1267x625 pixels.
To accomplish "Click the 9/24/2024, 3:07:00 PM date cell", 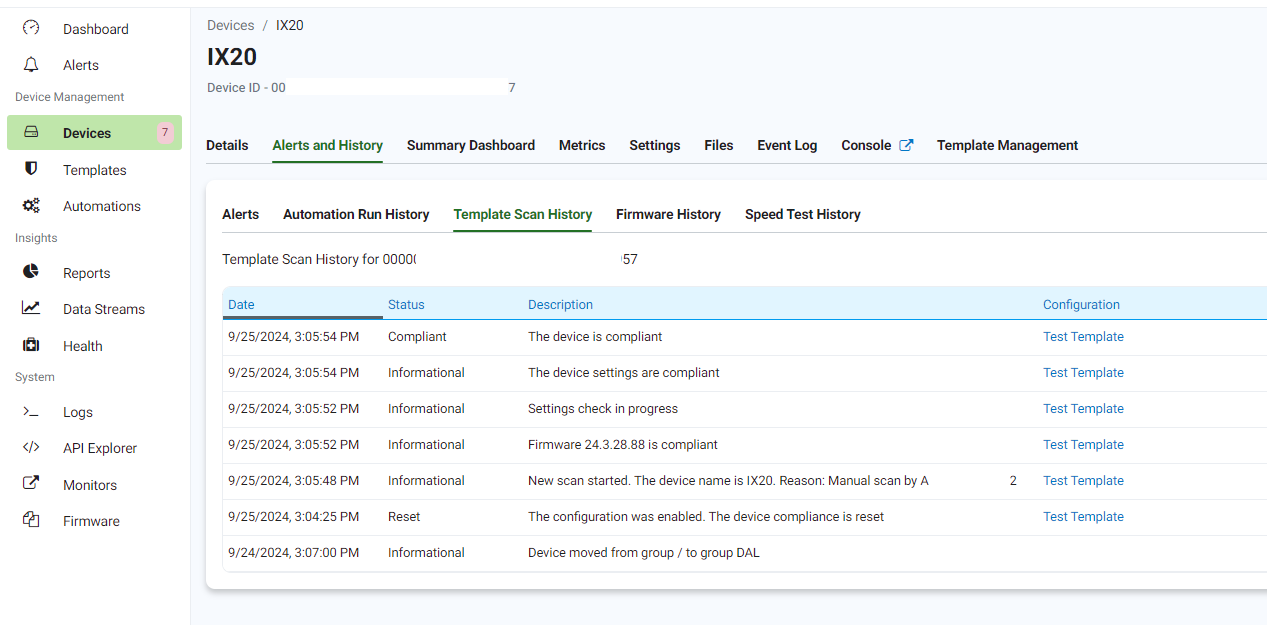I will click(x=293, y=552).
